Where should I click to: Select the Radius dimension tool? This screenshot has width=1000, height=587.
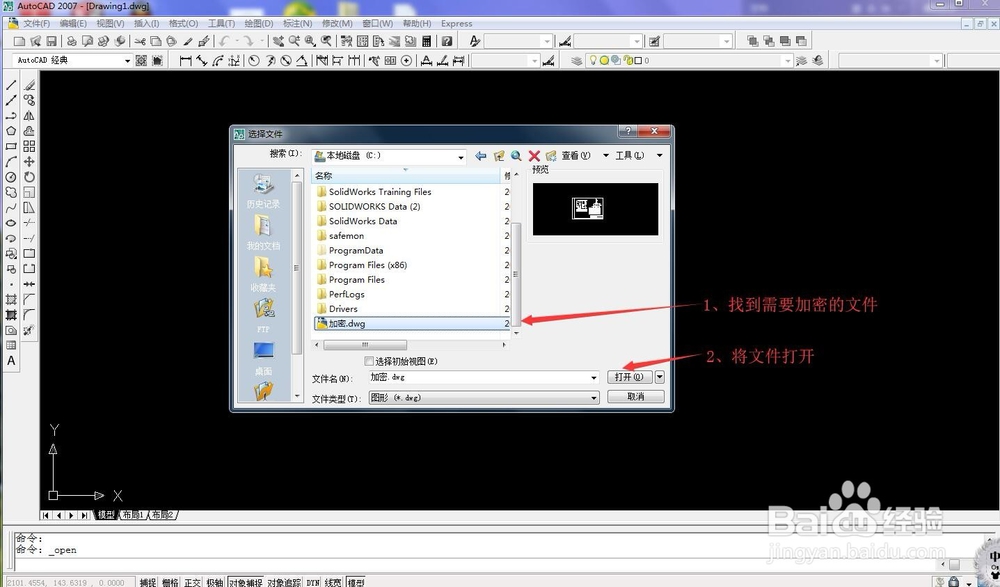(254, 61)
